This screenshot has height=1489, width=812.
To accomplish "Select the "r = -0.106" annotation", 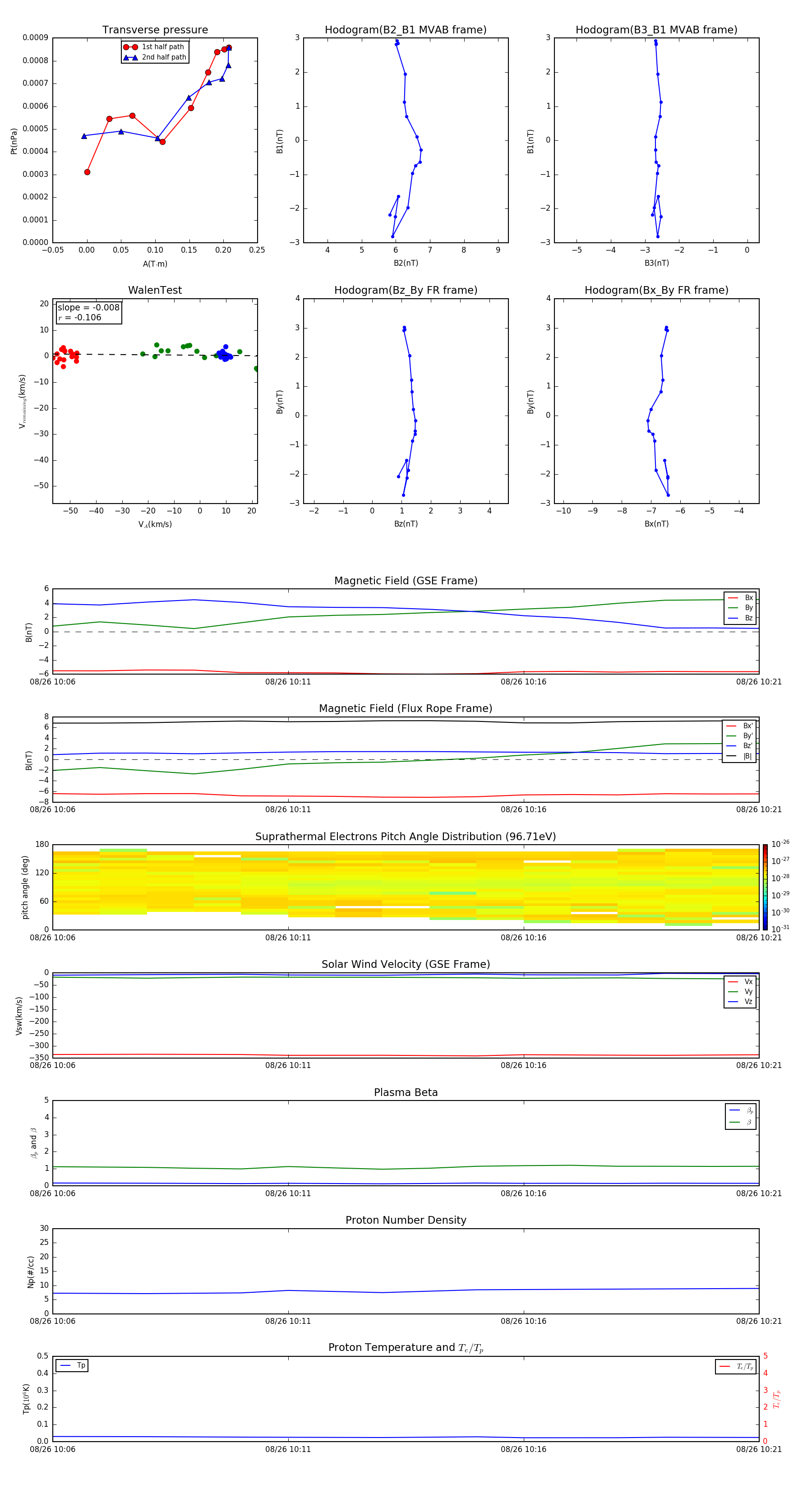I will [80, 317].
